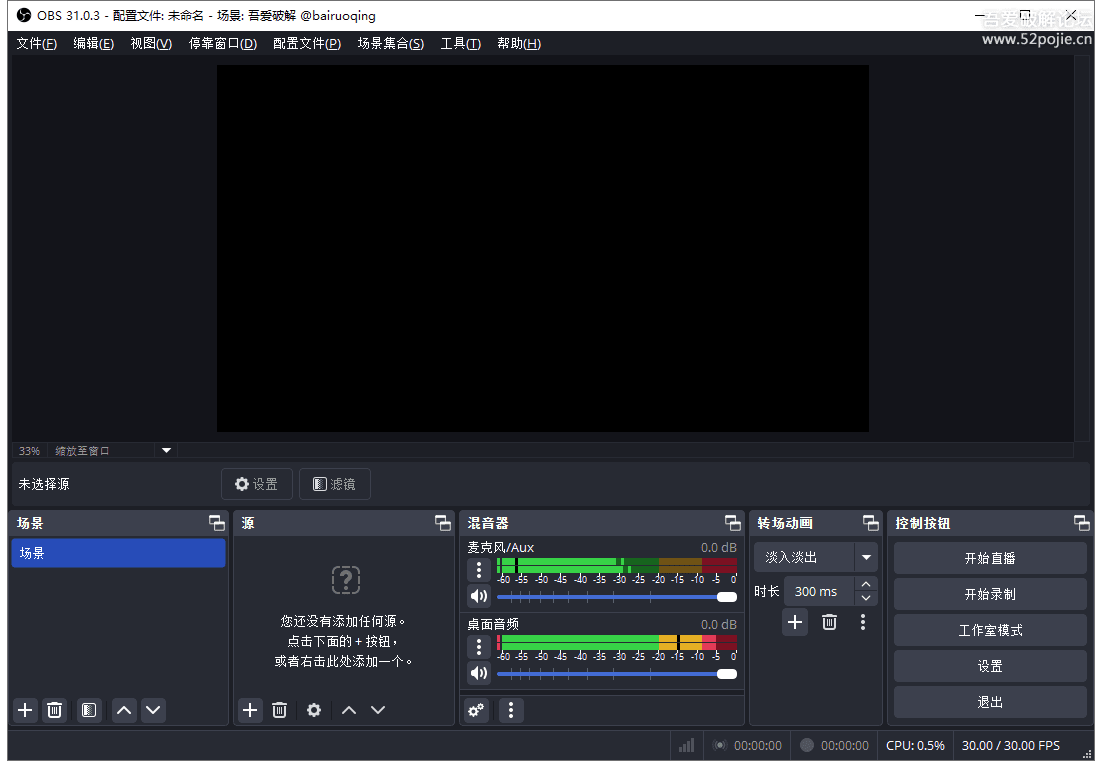Open the 视图(V) menu

click(151, 44)
